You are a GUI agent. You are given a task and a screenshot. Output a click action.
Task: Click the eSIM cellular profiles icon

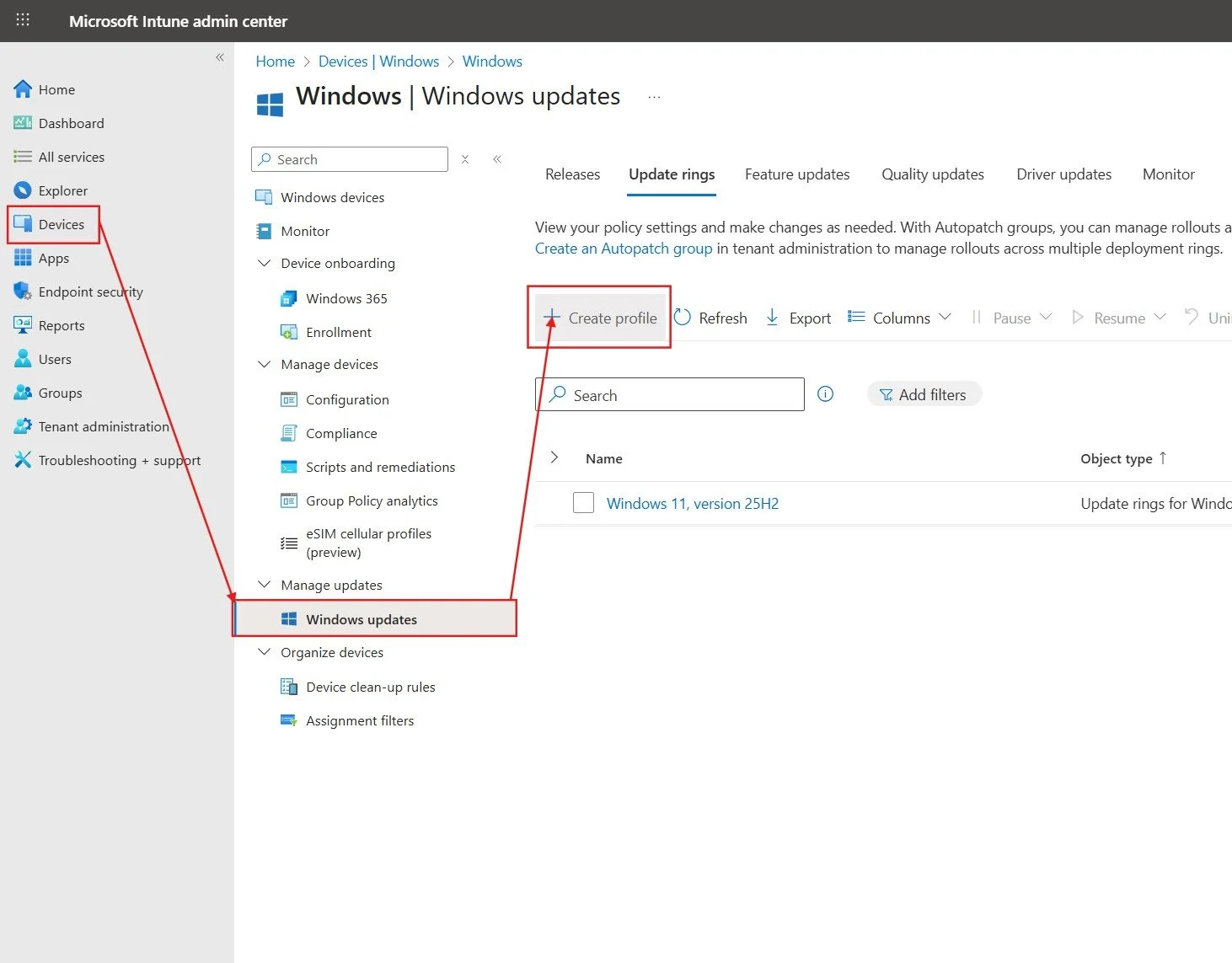[x=288, y=543]
